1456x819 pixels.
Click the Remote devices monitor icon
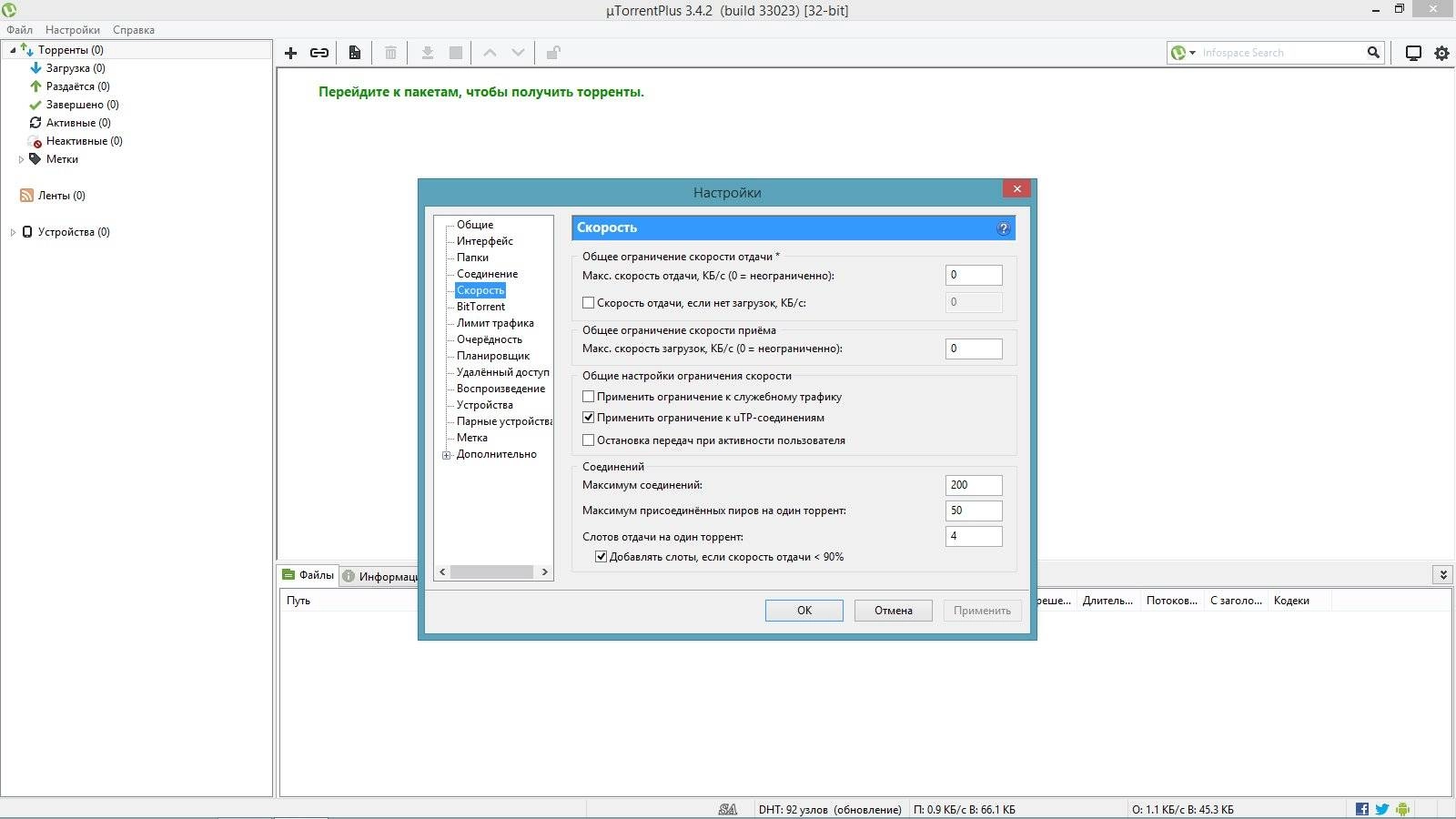(x=1412, y=52)
